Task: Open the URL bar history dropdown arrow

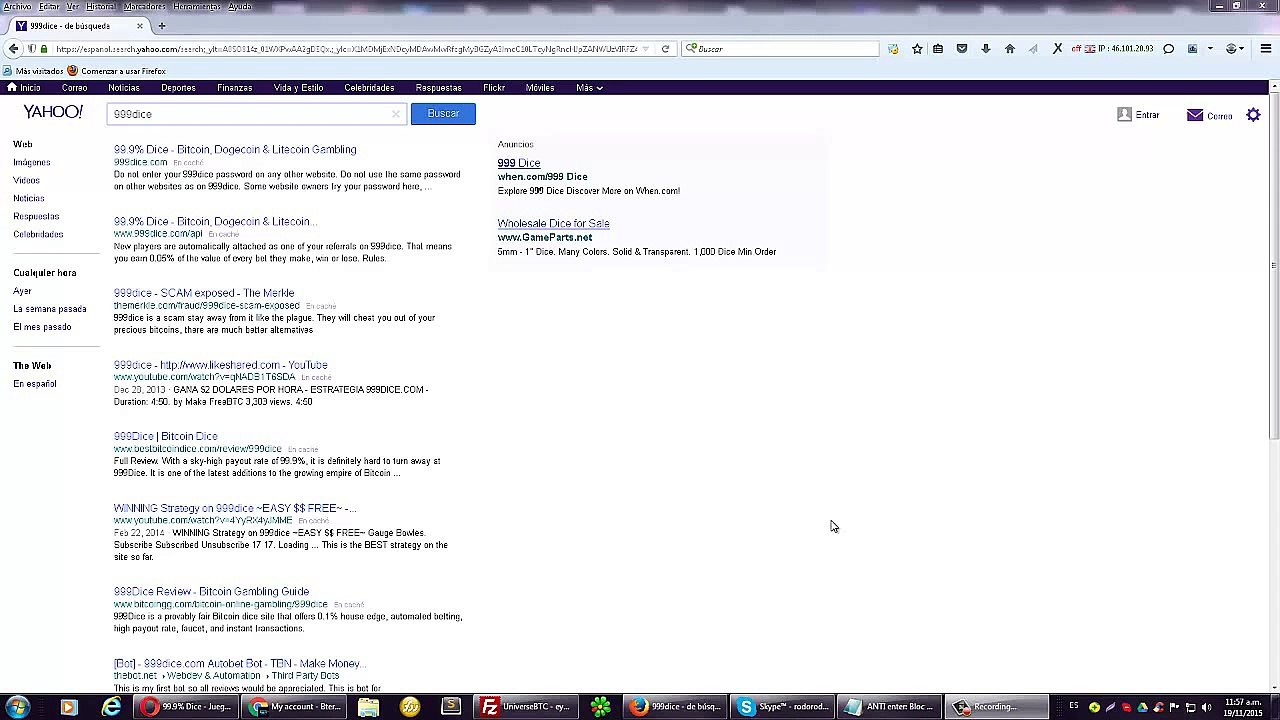Action: click(x=647, y=49)
